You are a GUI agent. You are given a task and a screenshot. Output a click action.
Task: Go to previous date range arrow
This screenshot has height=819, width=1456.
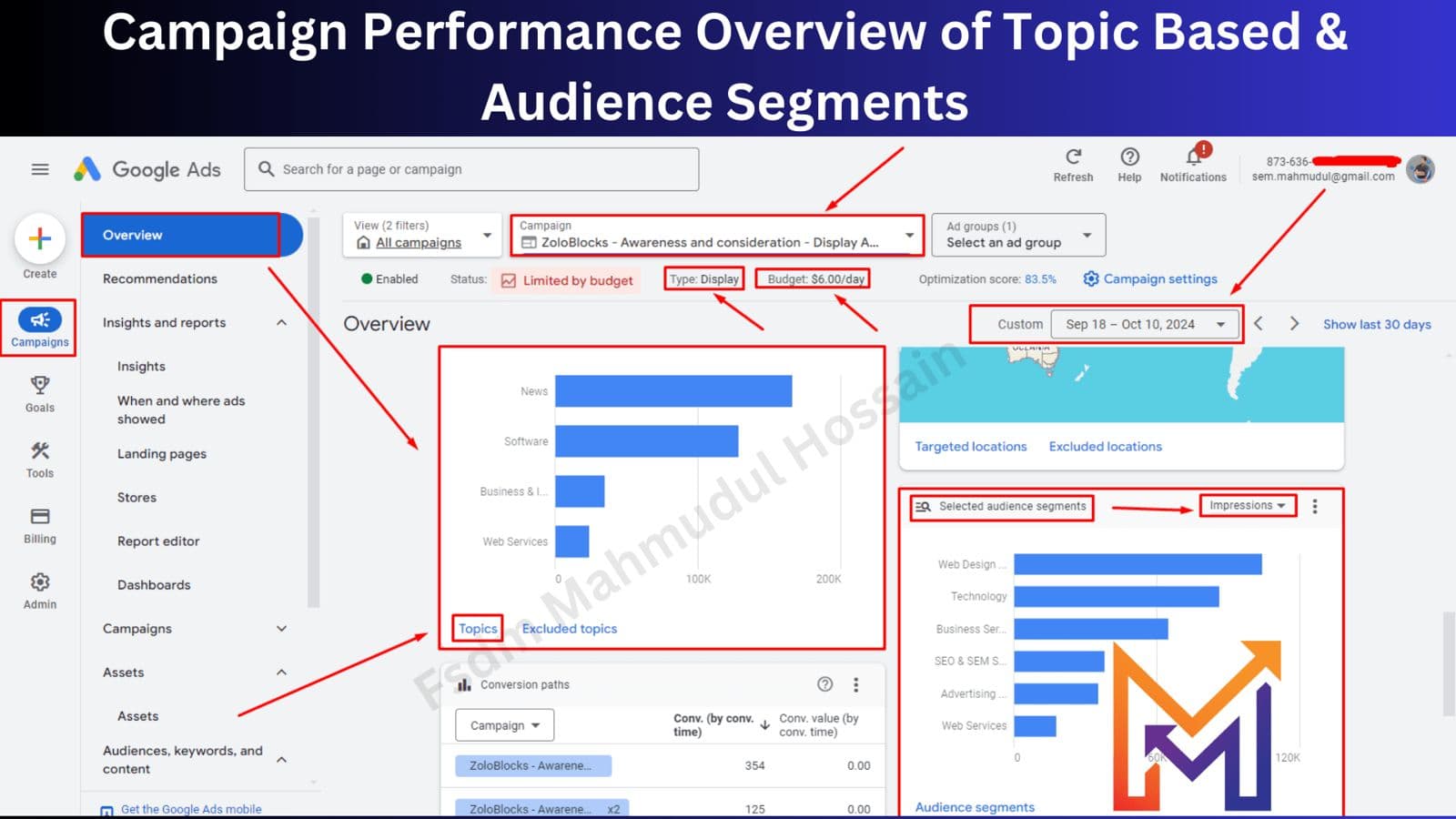point(1259,324)
